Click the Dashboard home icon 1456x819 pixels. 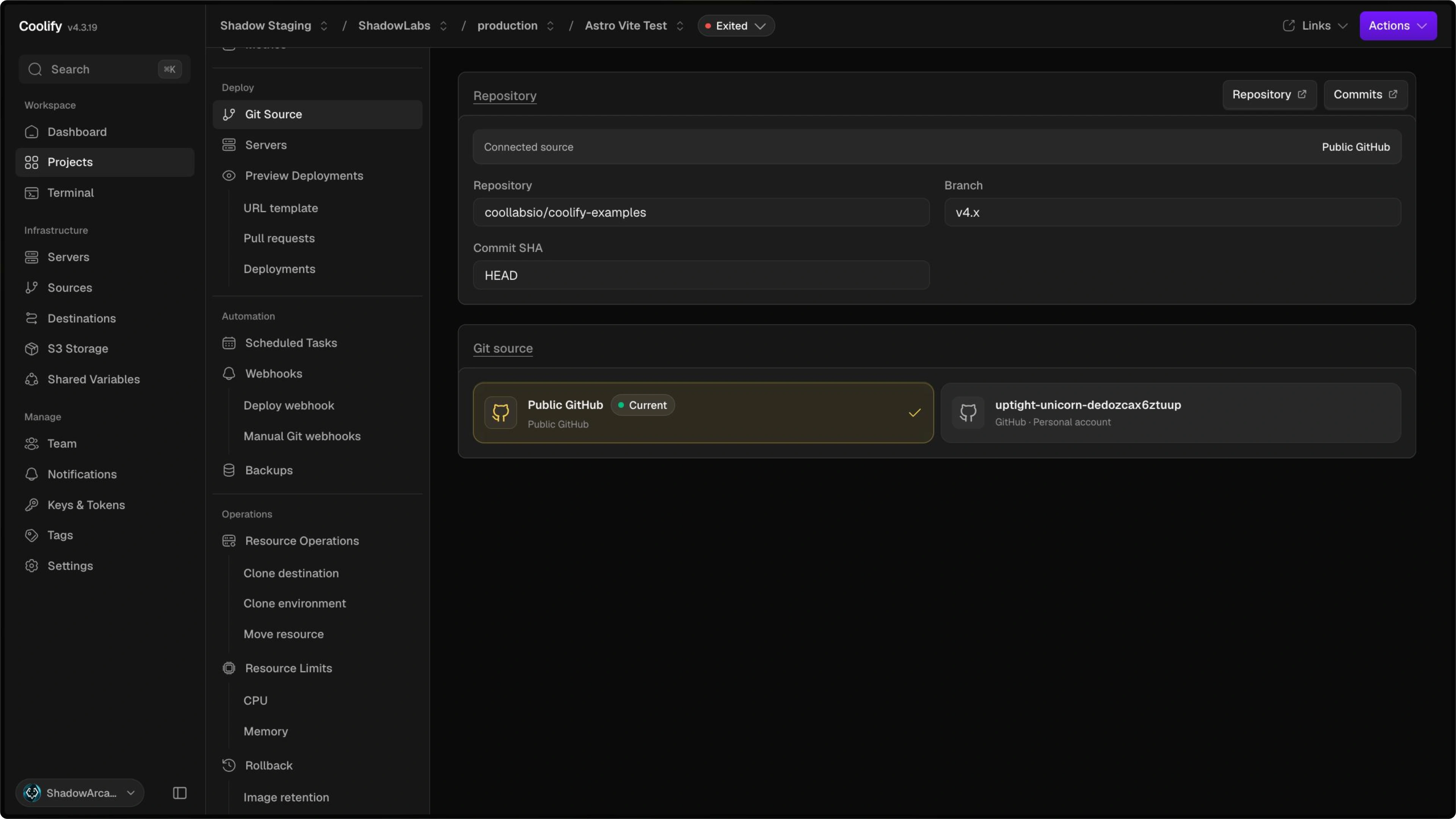point(31,132)
